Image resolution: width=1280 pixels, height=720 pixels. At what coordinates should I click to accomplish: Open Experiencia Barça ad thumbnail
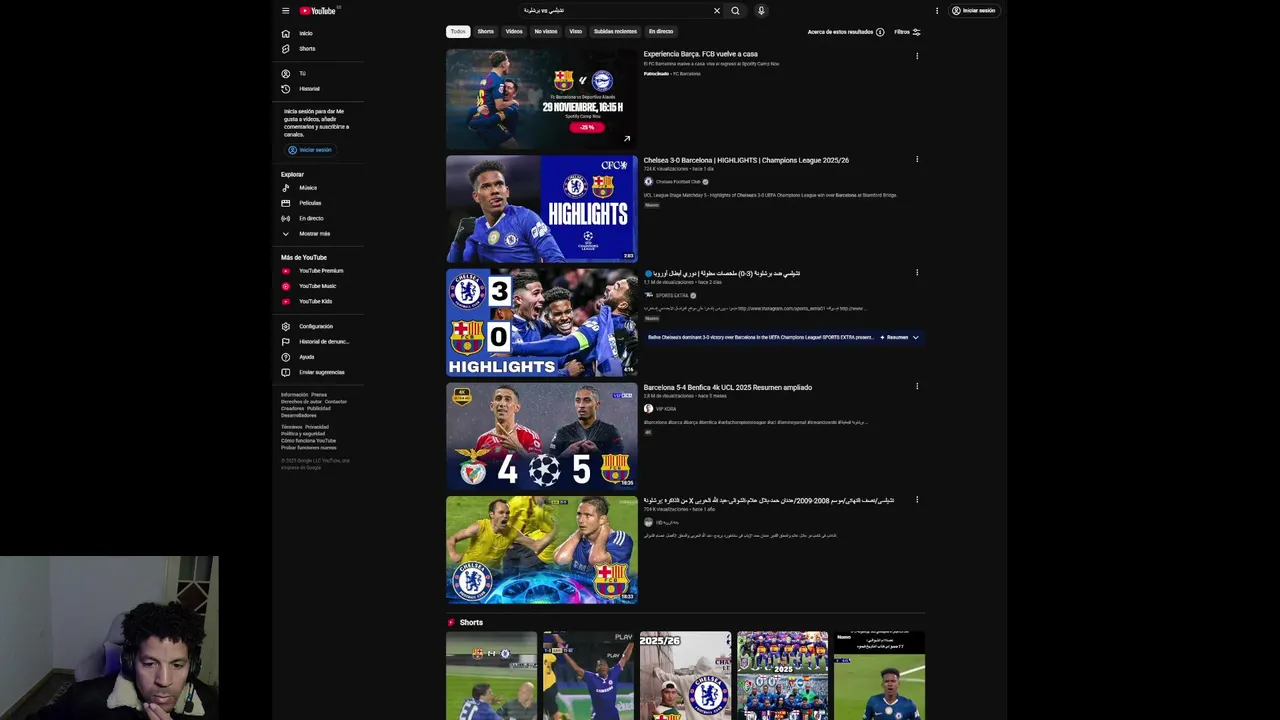tap(541, 99)
